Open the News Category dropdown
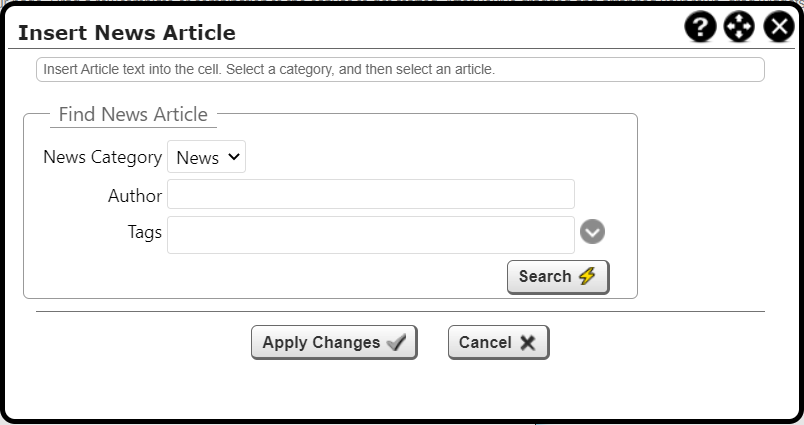 point(206,157)
